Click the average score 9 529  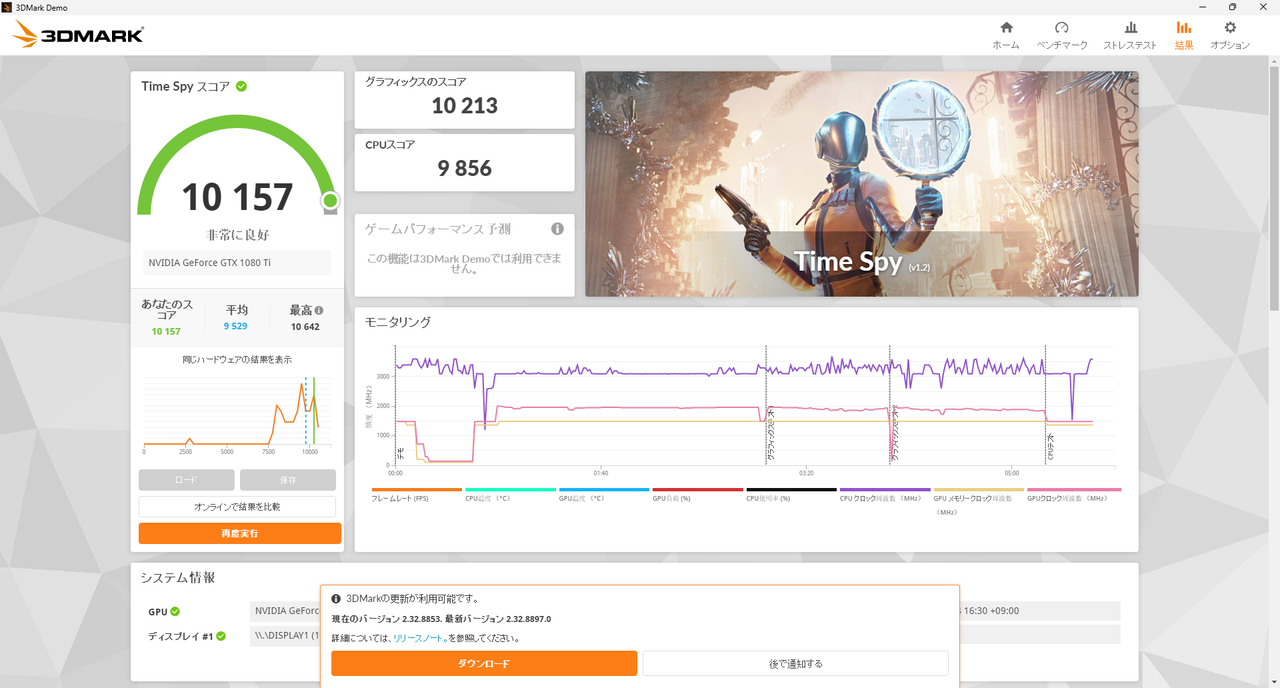[236, 327]
